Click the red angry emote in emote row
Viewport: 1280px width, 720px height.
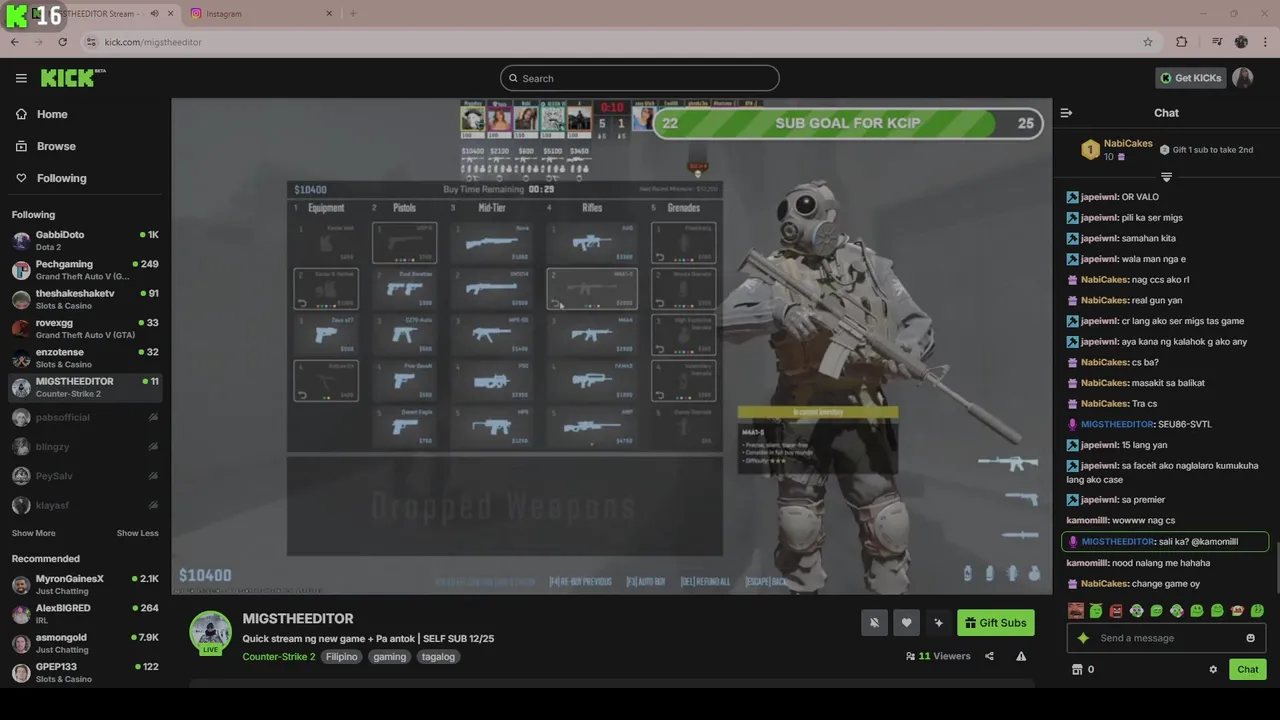click(x=1116, y=611)
